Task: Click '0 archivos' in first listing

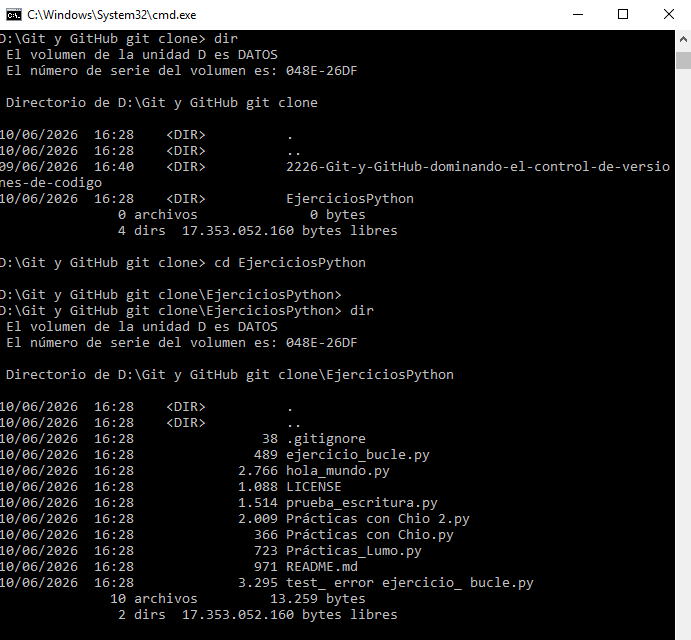Action: (158, 215)
